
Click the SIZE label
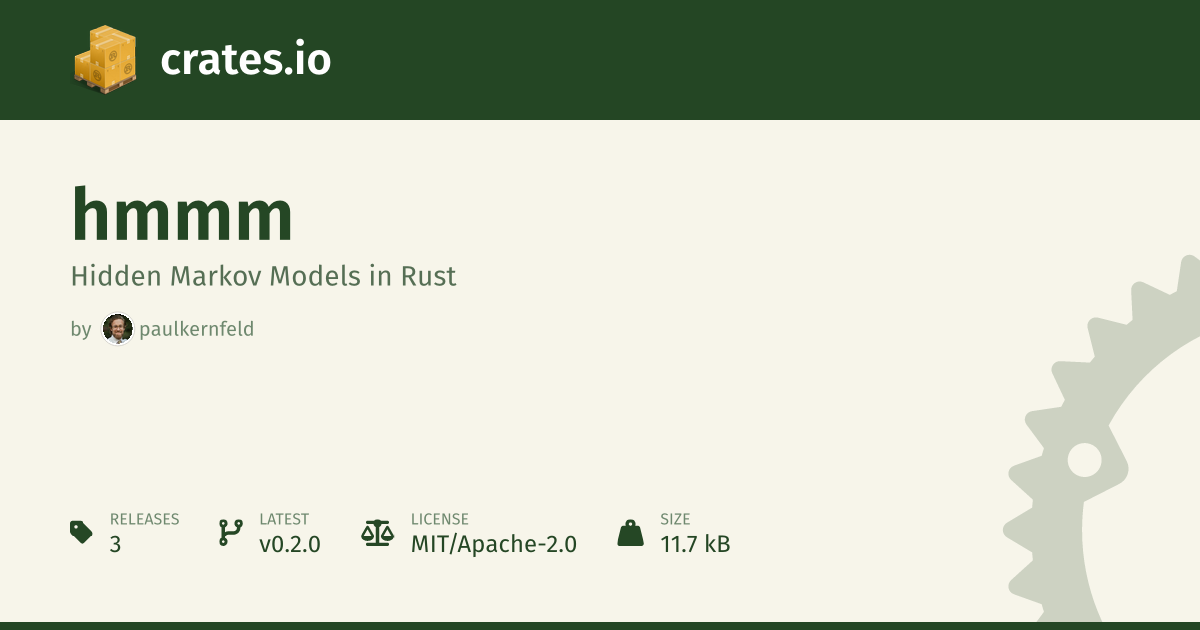[676, 519]
